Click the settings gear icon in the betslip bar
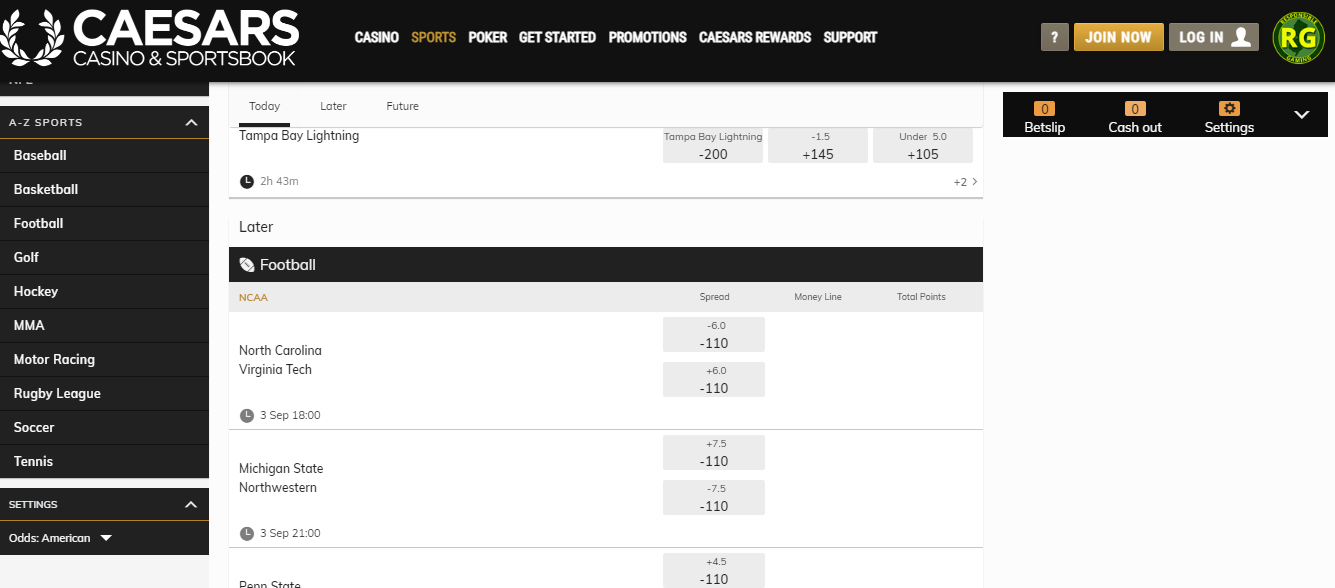The height and width of the screenshot is (588, 1335). (1229, 108)
